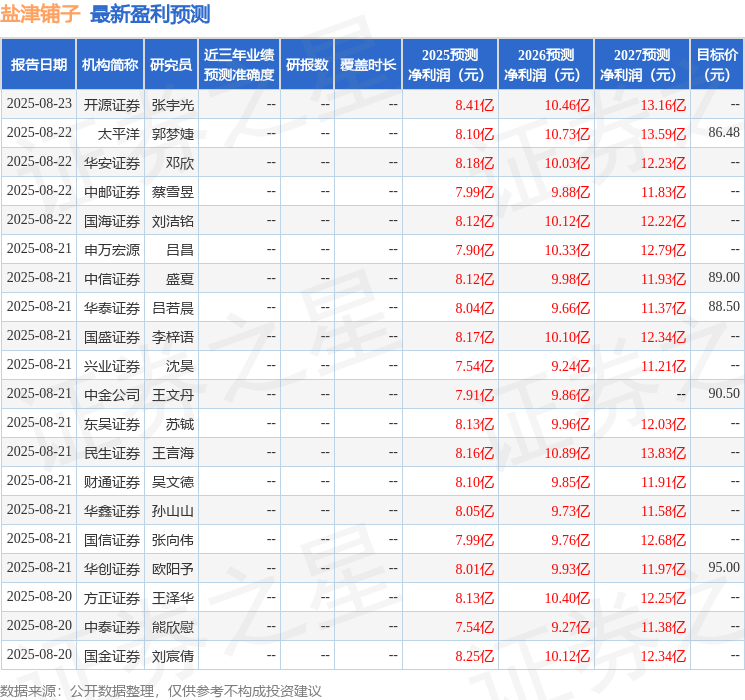Image resolution: width=745 pixels, height=700 pixels.
Task: Click the 13.83亿 forecast value
Action: (x=663, y=452)
